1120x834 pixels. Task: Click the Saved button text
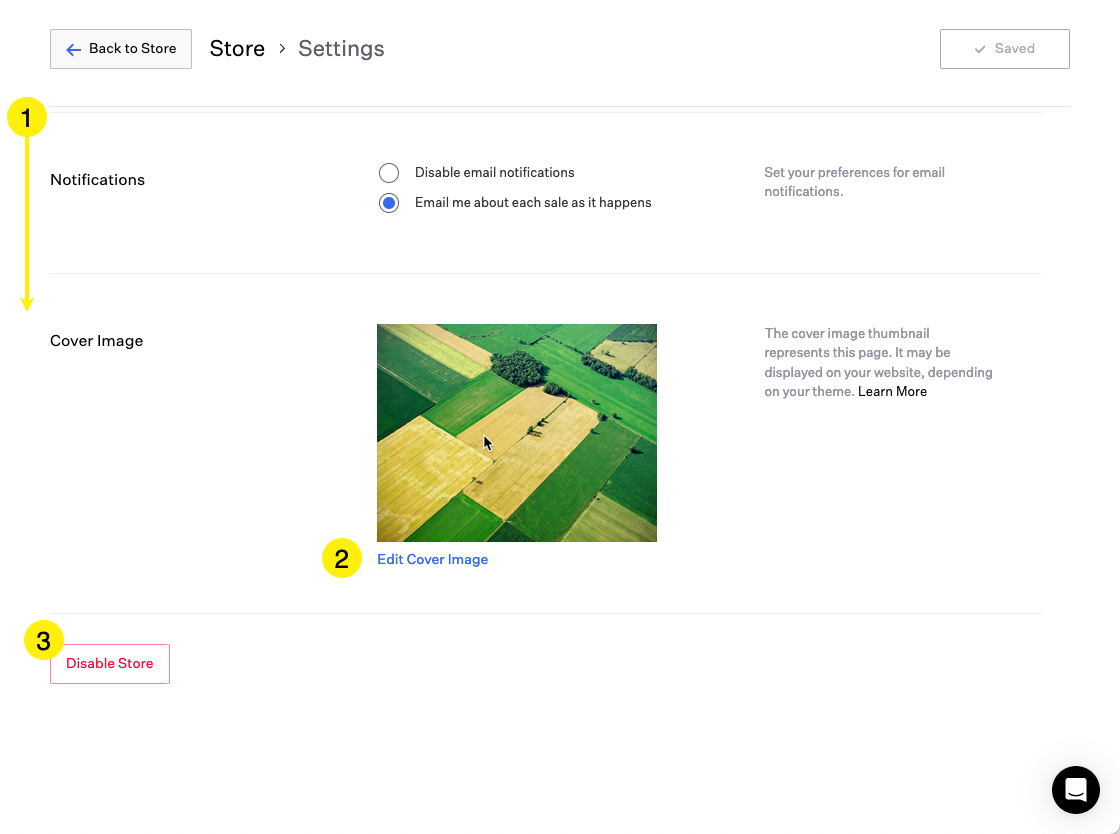(1014, 49)
